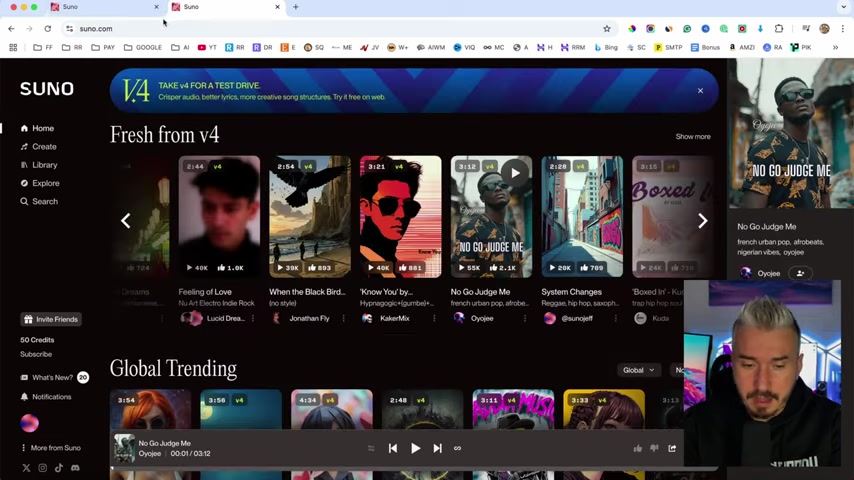This screenshot has height=480, width=854.
Task: Reload the page in browser
Action: point(47,28)
